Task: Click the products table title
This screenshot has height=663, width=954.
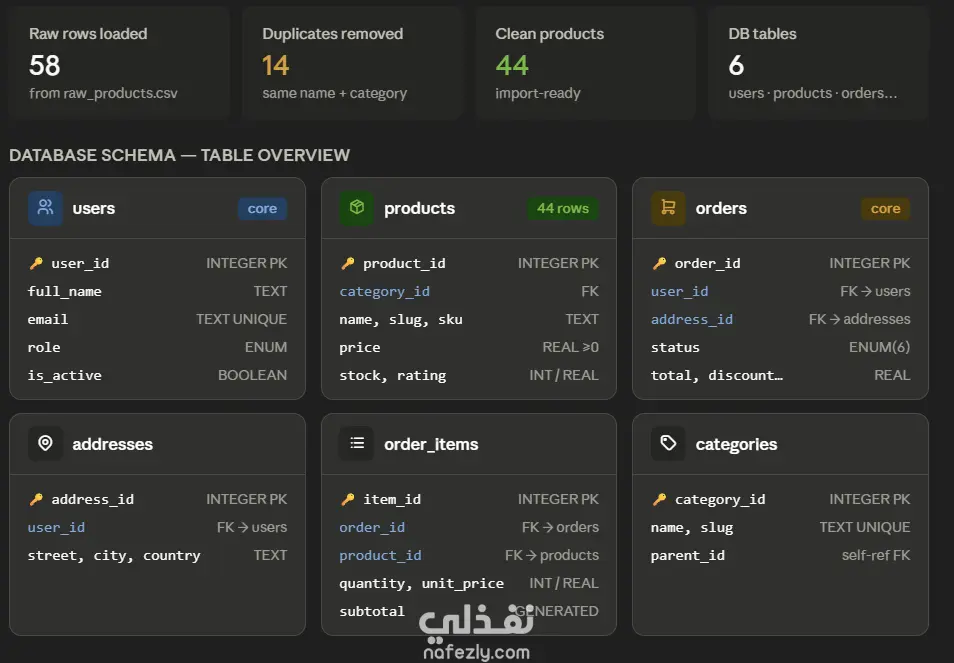Action: point(419,208)
